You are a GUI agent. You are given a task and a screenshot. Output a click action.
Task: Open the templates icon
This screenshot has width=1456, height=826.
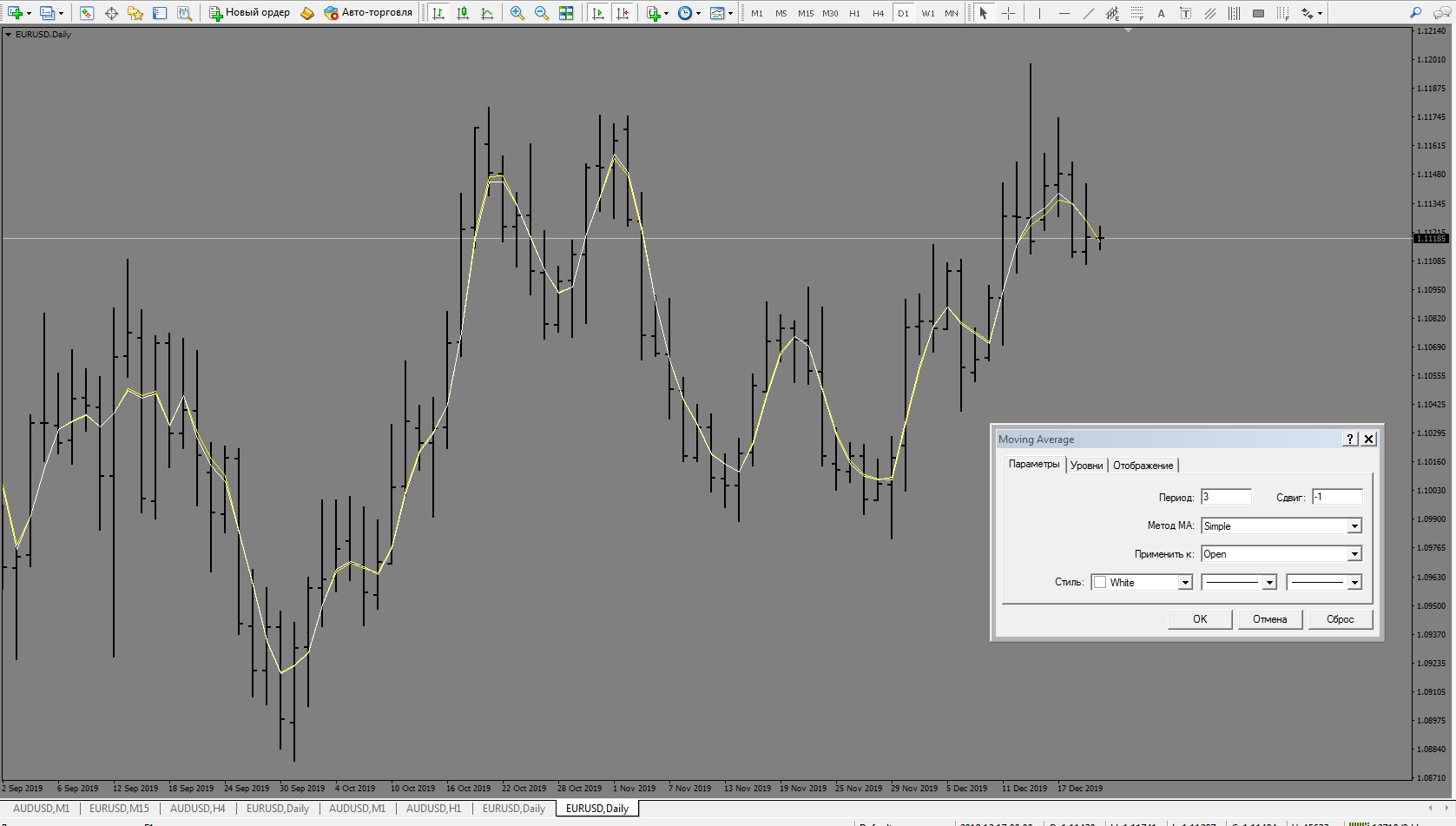click(x=717, y=13)
